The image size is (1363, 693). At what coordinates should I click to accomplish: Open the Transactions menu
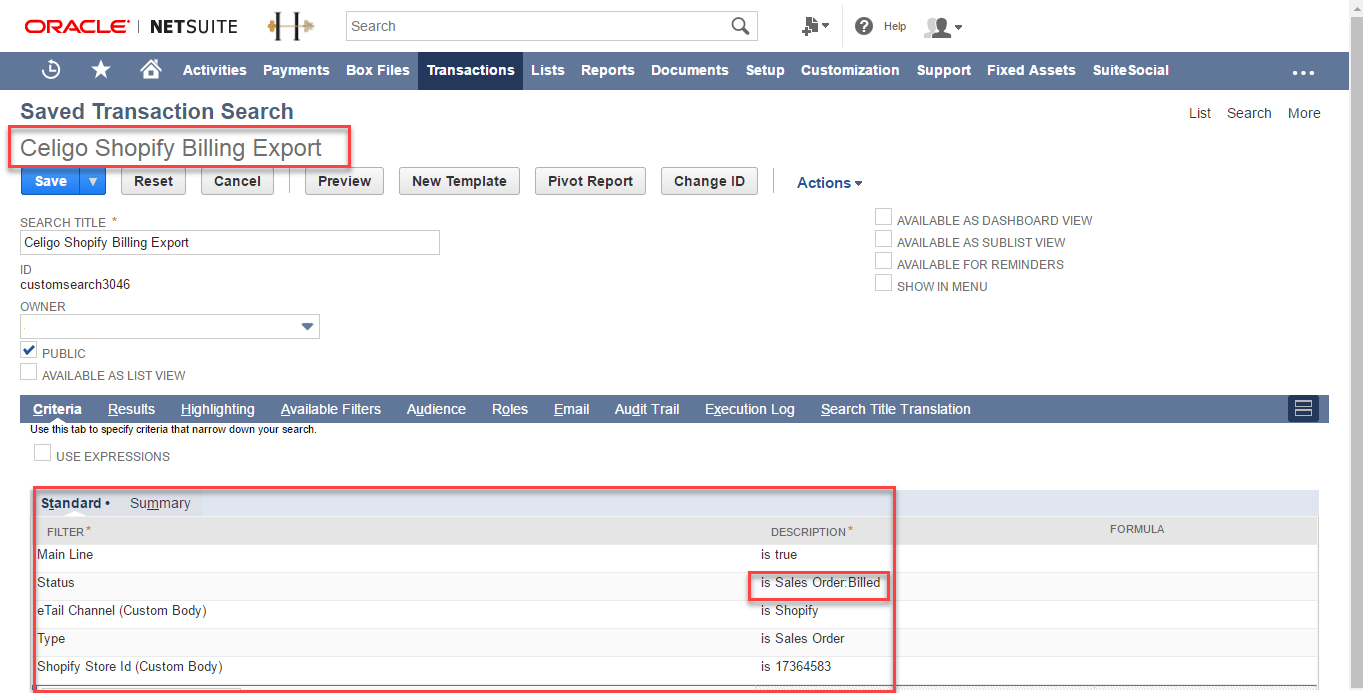pos(470,70)
